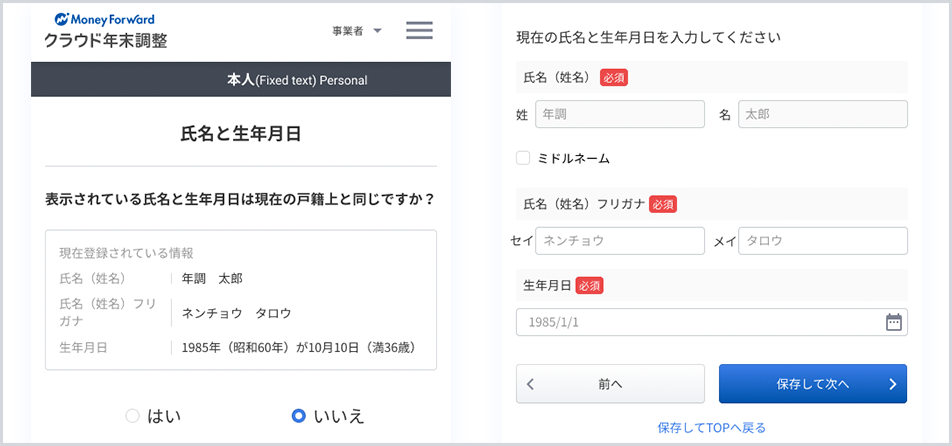Click the 本人 Personal tab header
Viewport: 952px width, 446px height.
[x=241, y=79]
